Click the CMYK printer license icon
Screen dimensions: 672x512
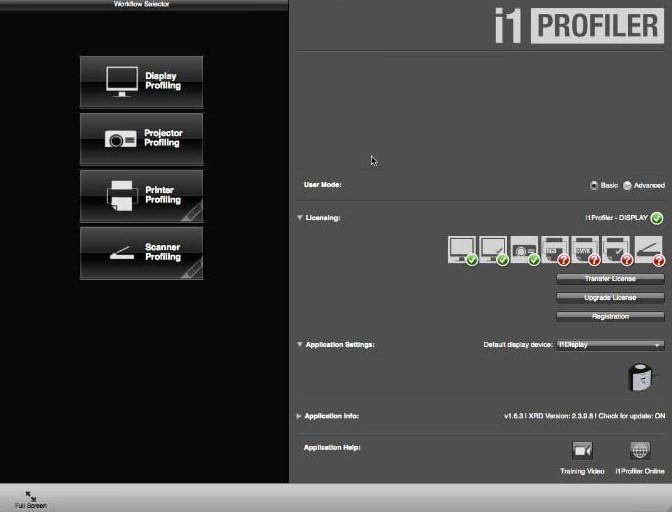585,250
